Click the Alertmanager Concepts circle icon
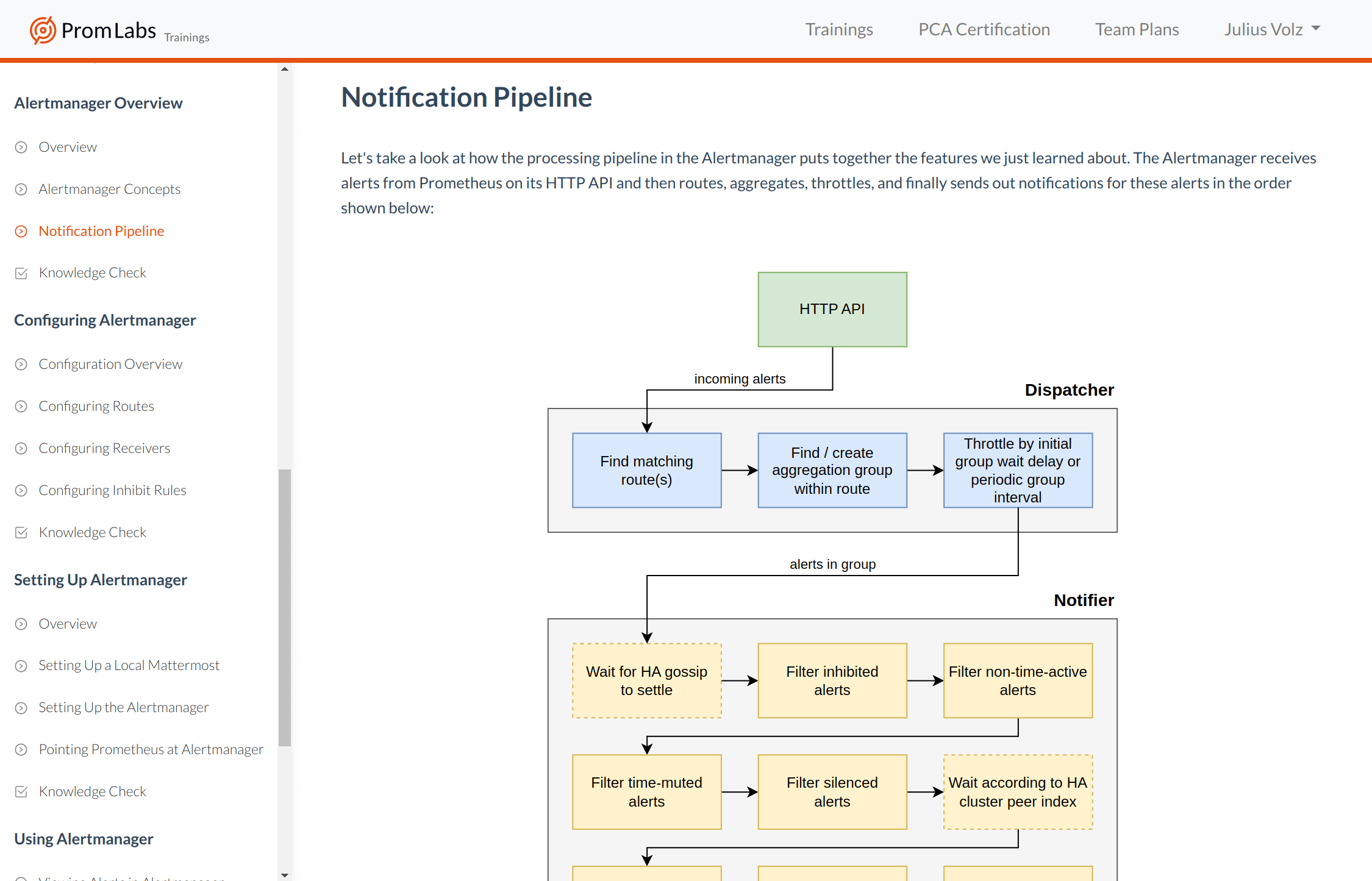Screen dimensions: 1372x881 22,188
